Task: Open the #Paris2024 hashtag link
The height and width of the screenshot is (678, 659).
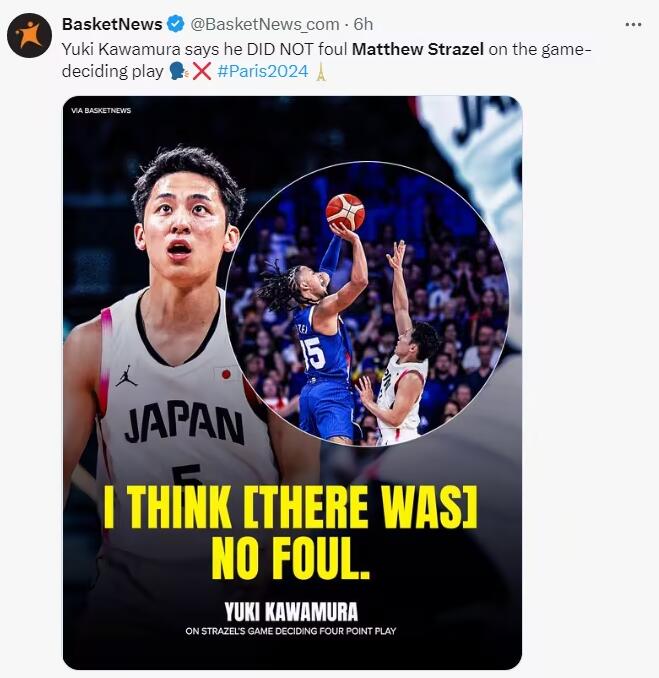Action: (x=261, y=72)
